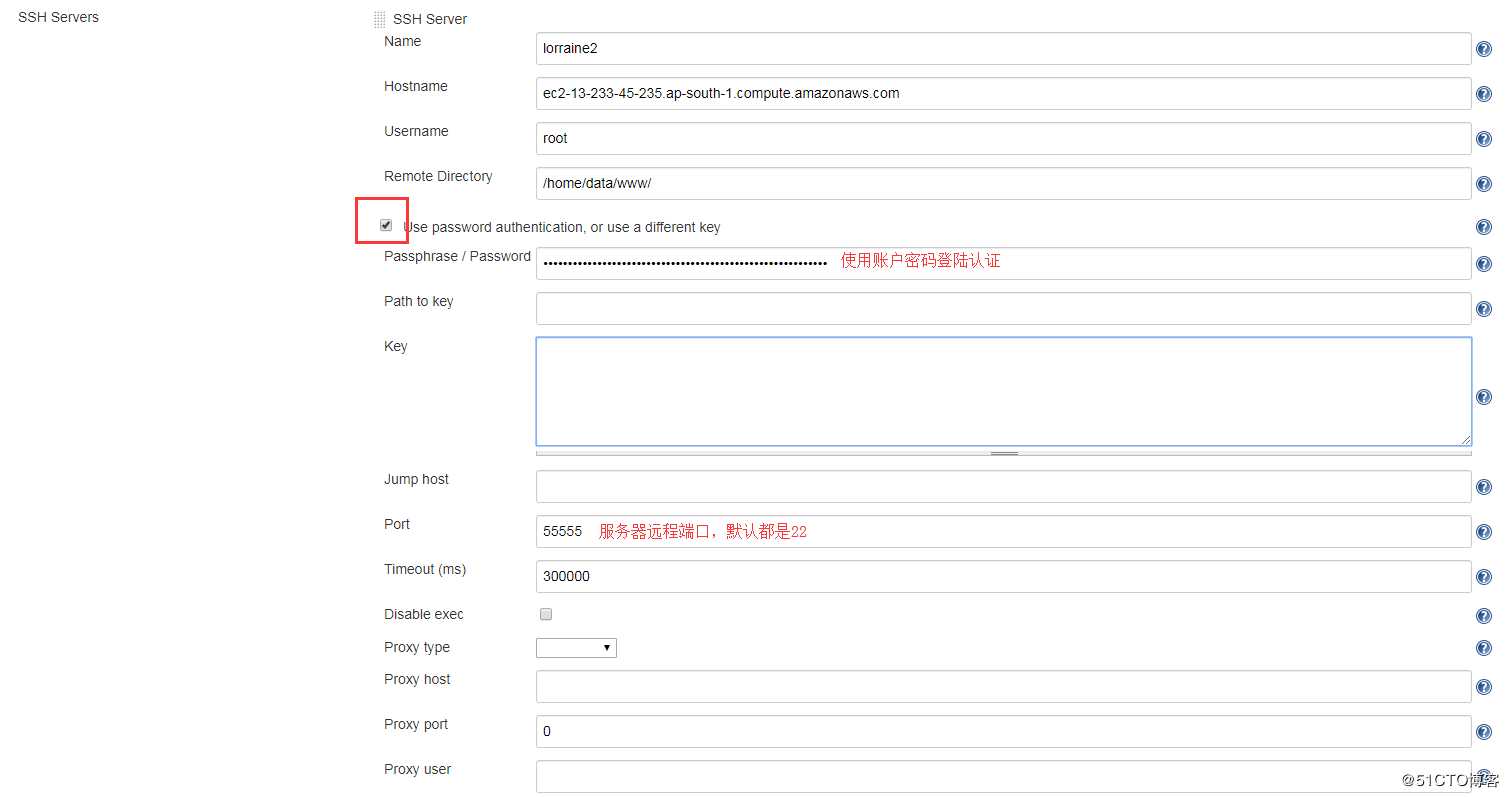Focus the Proxy user input
1509x797 pixels.
tap(1003, 776)
